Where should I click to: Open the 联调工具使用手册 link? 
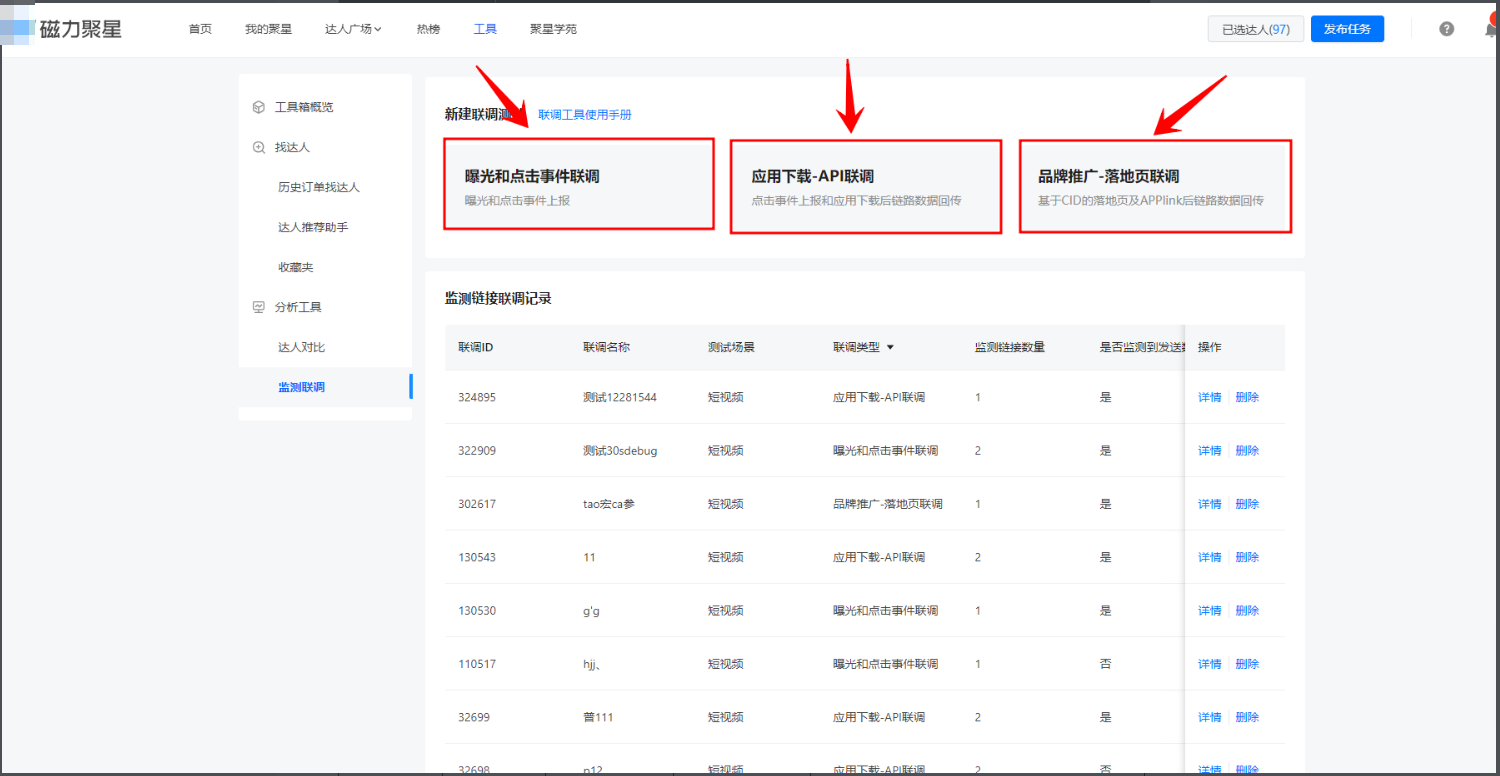(x=585, y=115)
